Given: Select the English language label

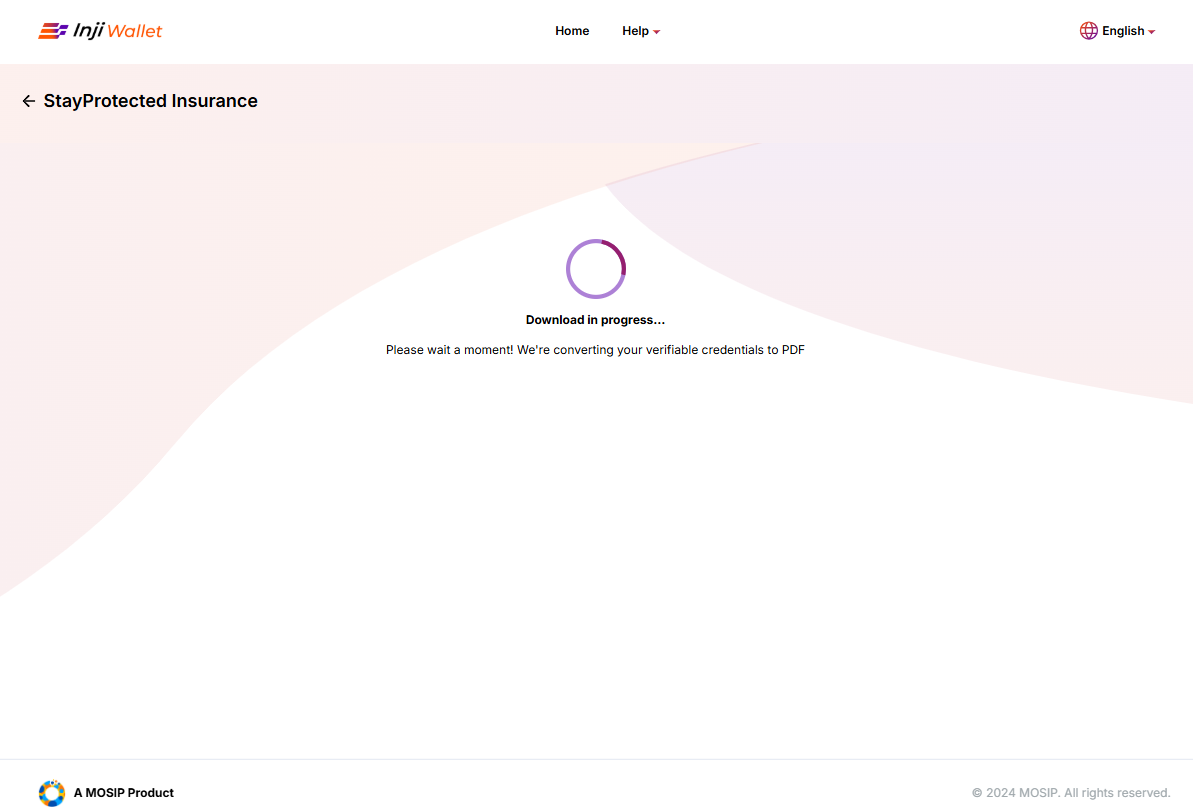Looking at the screenshot, I should pos(1123,31).
